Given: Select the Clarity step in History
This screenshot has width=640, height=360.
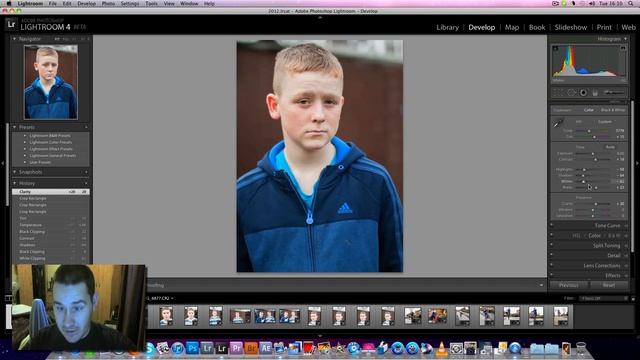Looking at the screenshot, I should coord(51,191).
